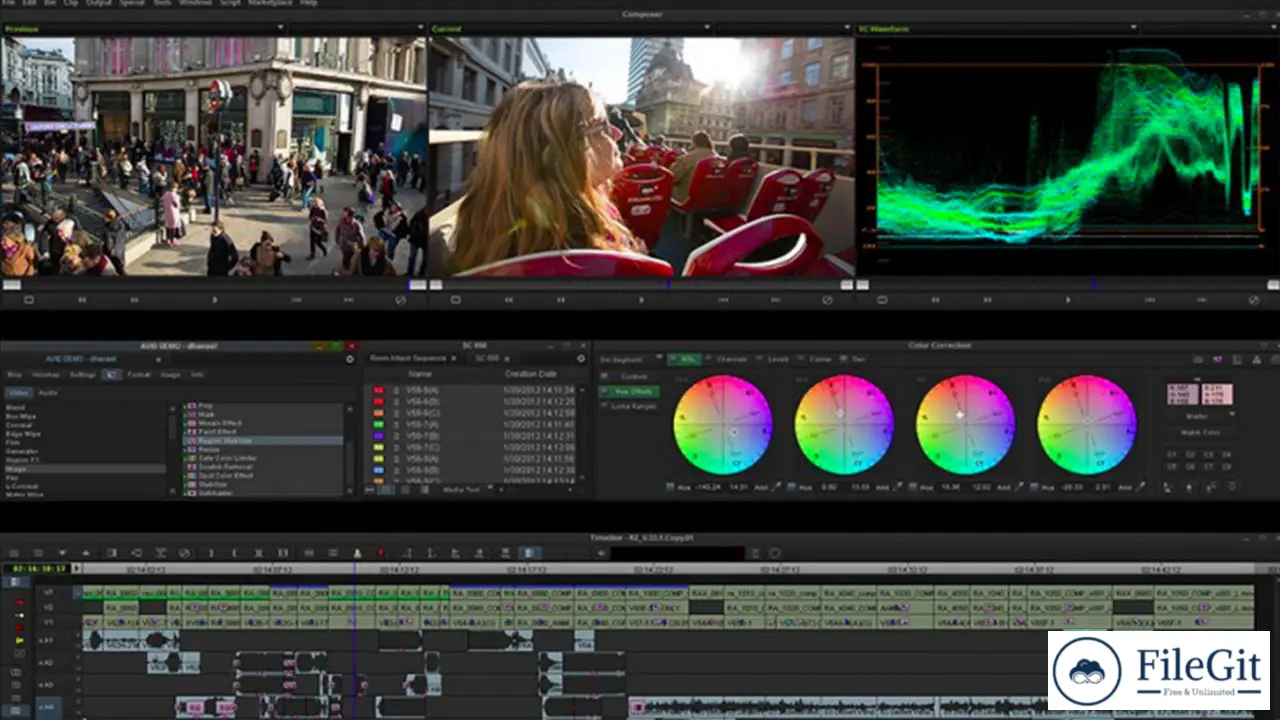Select the Effects palette tab icon

click(x=112, y=375)
